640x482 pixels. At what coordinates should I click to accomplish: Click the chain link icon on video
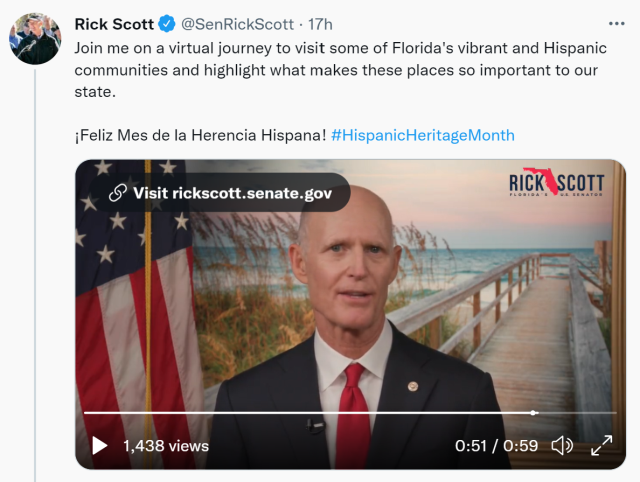coord(118,193)
